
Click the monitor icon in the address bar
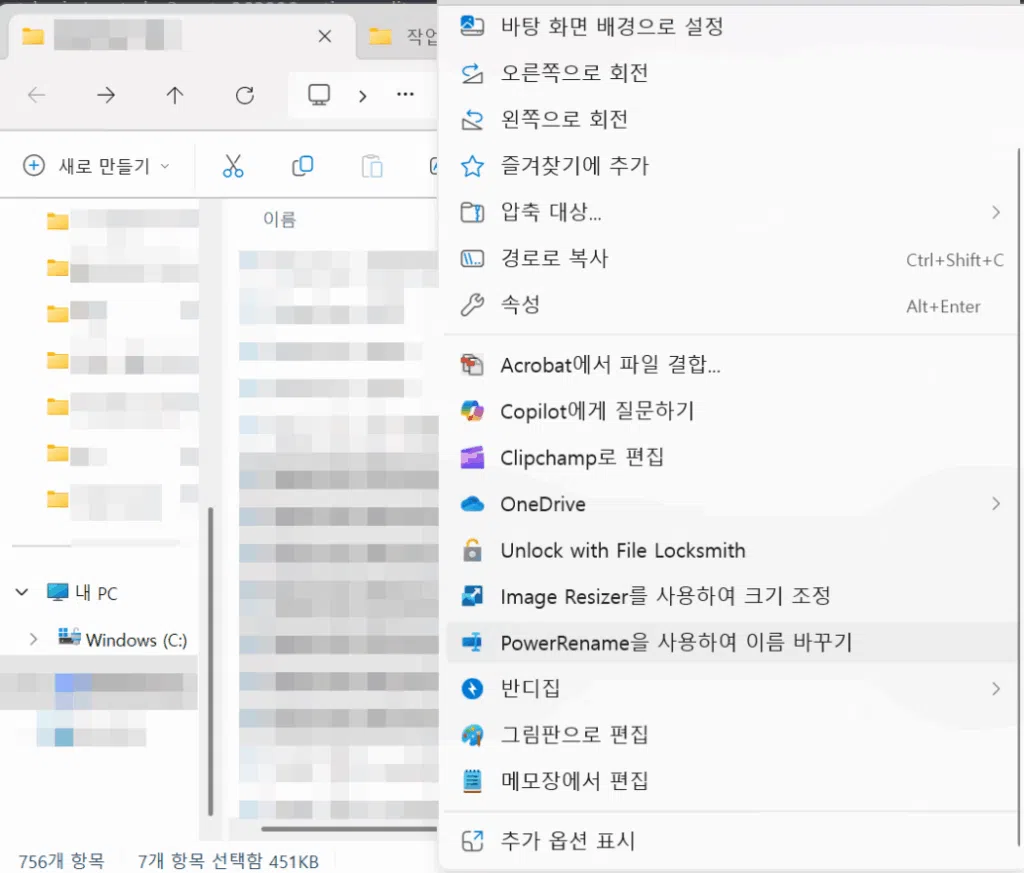point(318,93)
